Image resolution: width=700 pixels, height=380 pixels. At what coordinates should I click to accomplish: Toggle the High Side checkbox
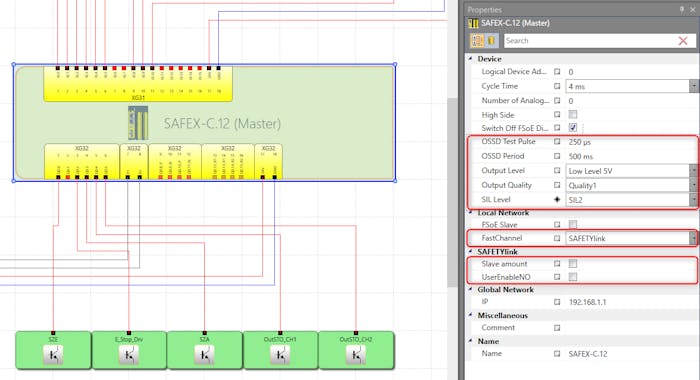[573, 114]
